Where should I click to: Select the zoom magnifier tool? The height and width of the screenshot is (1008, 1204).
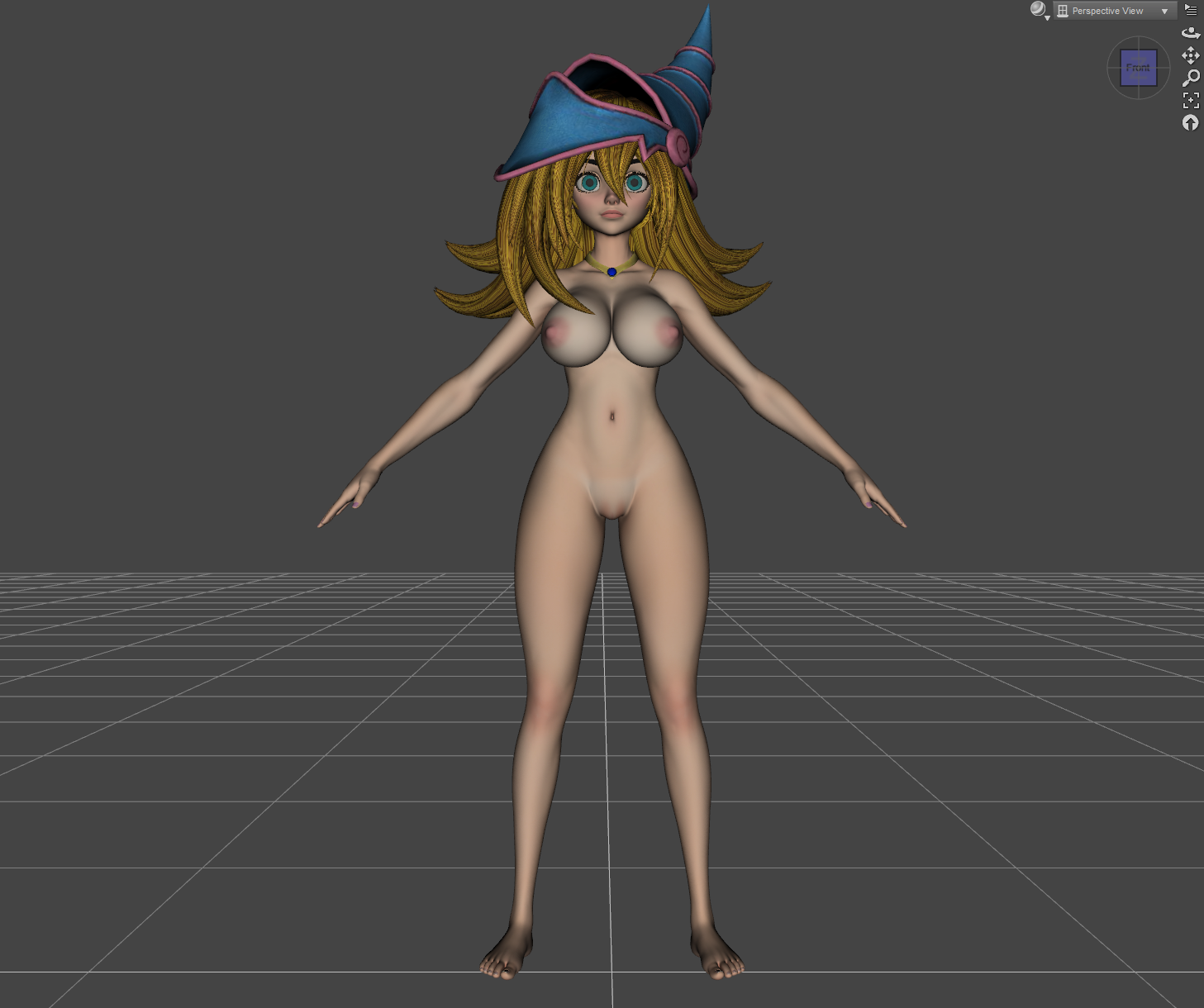coord(1191,78)
